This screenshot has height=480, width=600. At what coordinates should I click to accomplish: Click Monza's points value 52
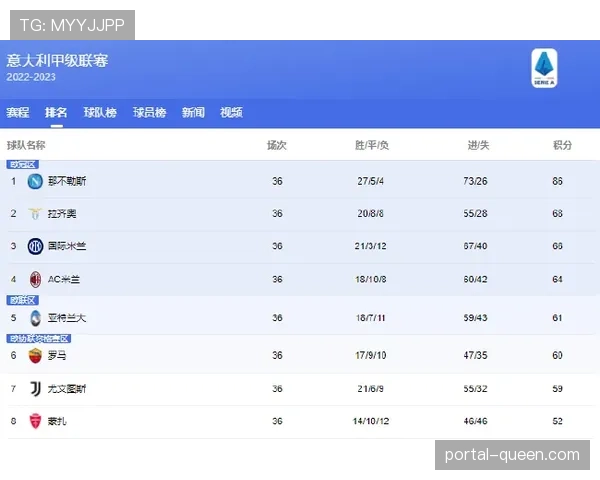coord(558,421)
